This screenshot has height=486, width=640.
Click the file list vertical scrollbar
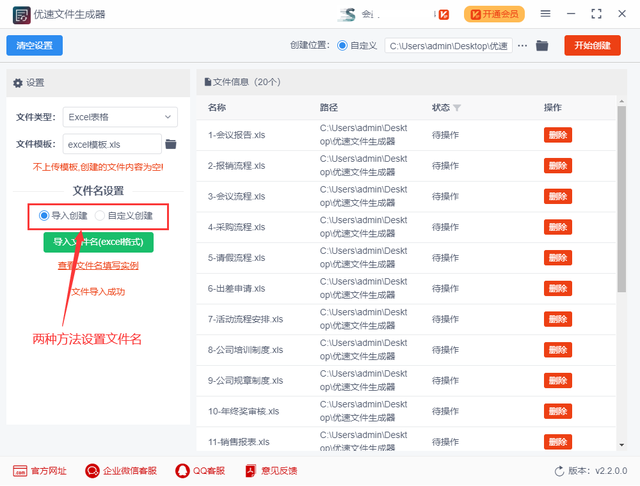[622, 200]
